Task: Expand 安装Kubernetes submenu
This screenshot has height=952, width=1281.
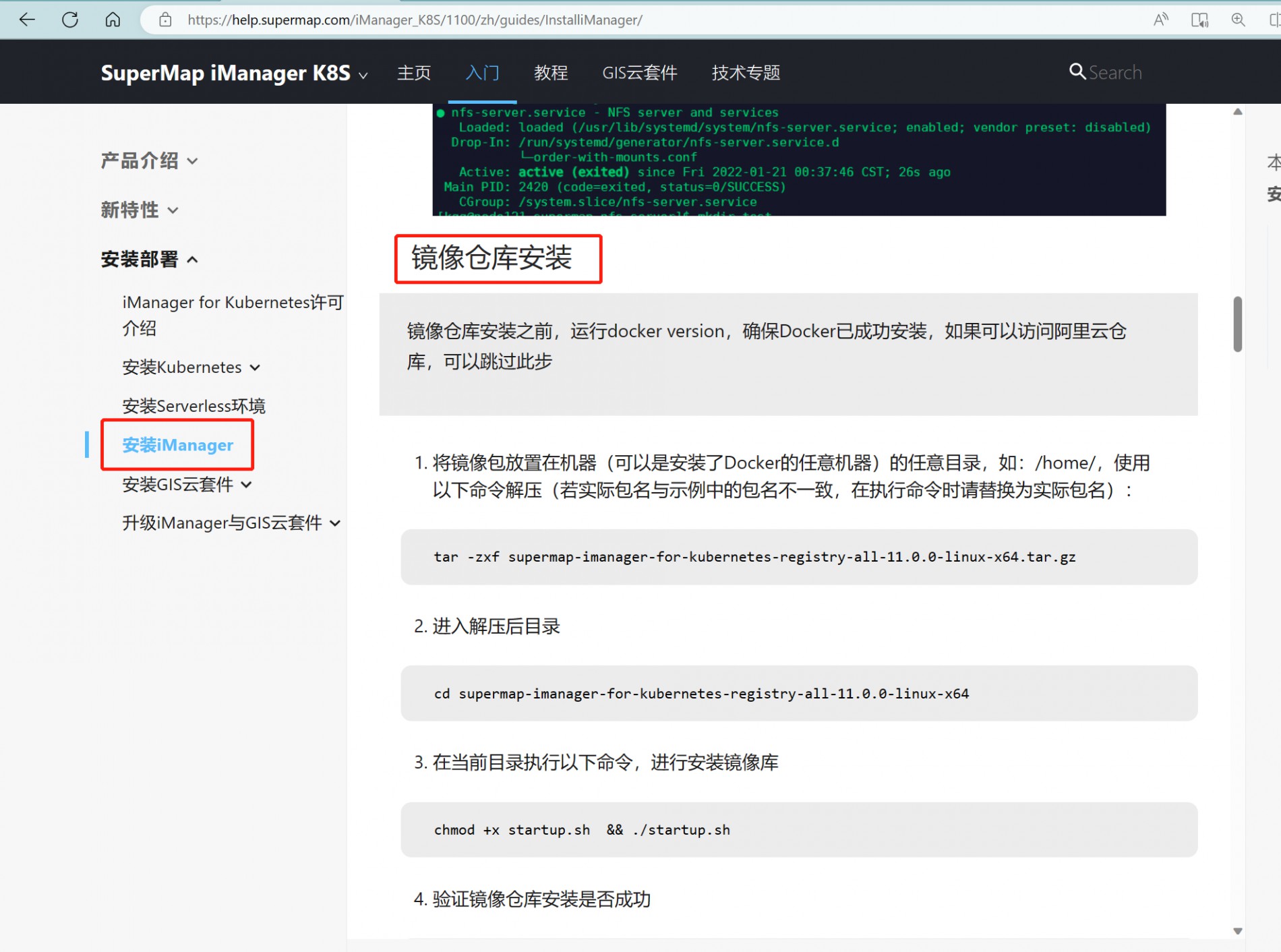Action: point(191,367)
